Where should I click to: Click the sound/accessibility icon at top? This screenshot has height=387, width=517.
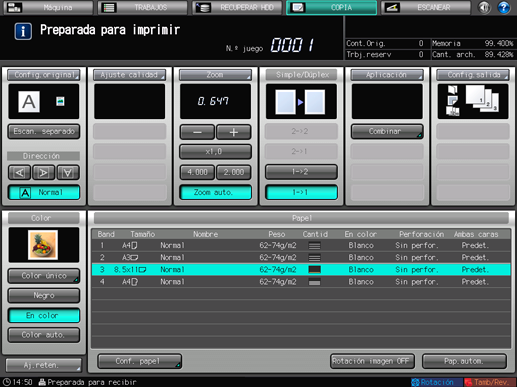484,7
